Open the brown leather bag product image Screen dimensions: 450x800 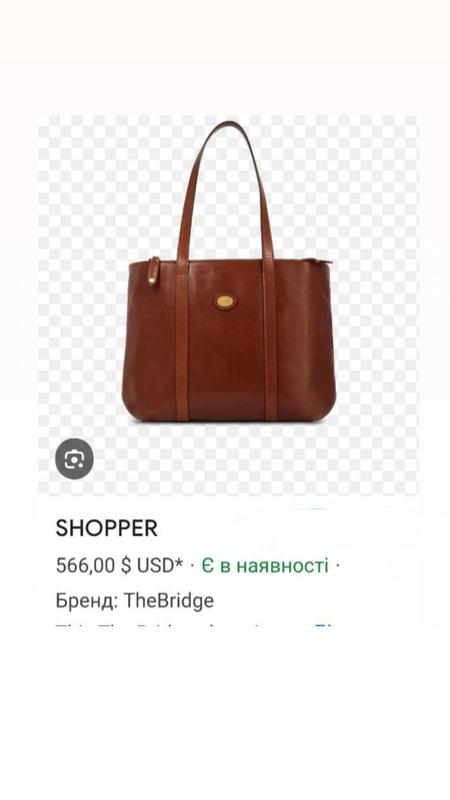tap(228, 305)
